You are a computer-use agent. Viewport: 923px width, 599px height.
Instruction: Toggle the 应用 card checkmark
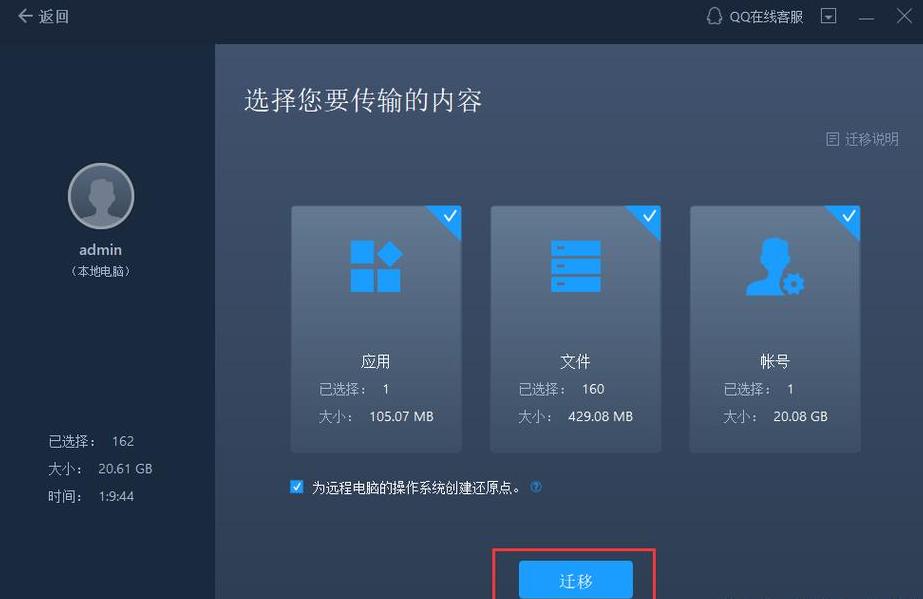click(x=450, y=217)
